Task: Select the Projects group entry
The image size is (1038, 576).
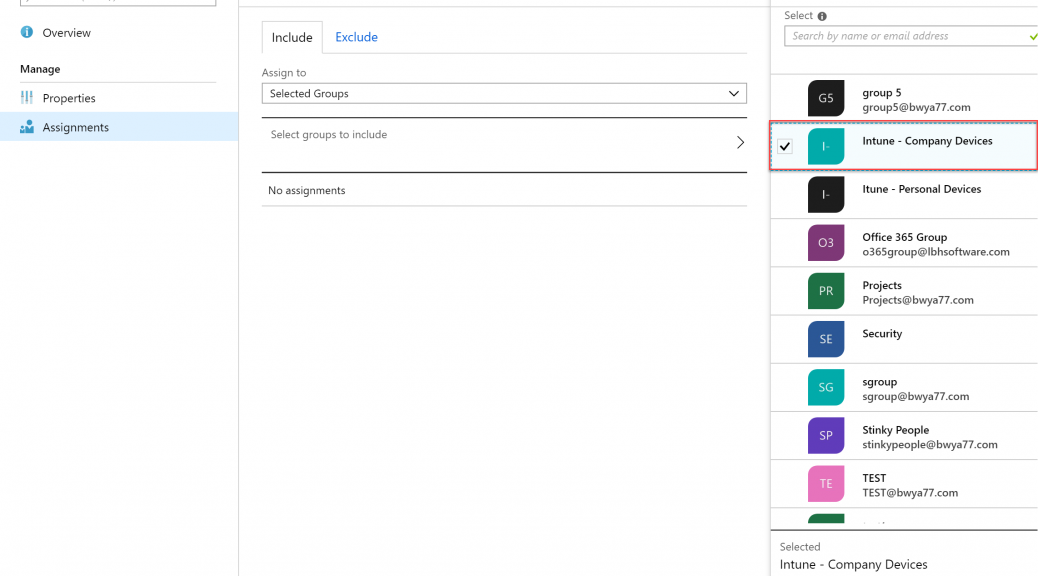Action: (904, 291)
